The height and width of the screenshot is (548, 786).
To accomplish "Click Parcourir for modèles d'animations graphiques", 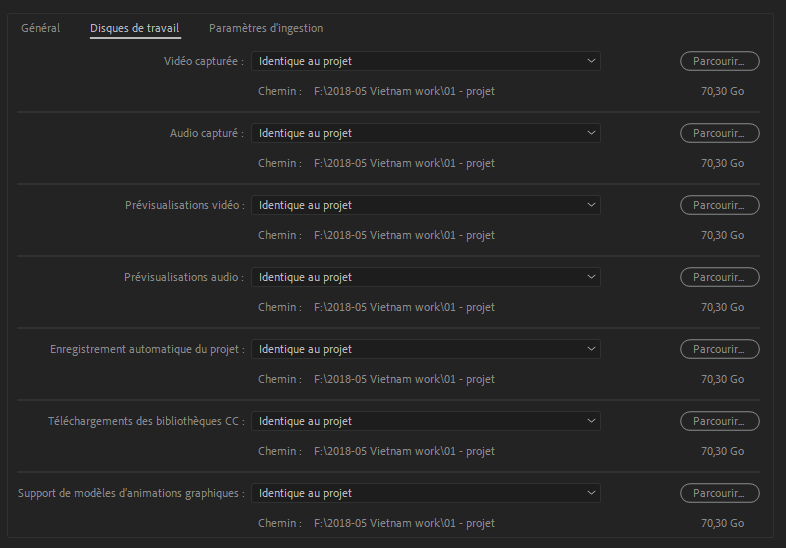I will [719, 493].
